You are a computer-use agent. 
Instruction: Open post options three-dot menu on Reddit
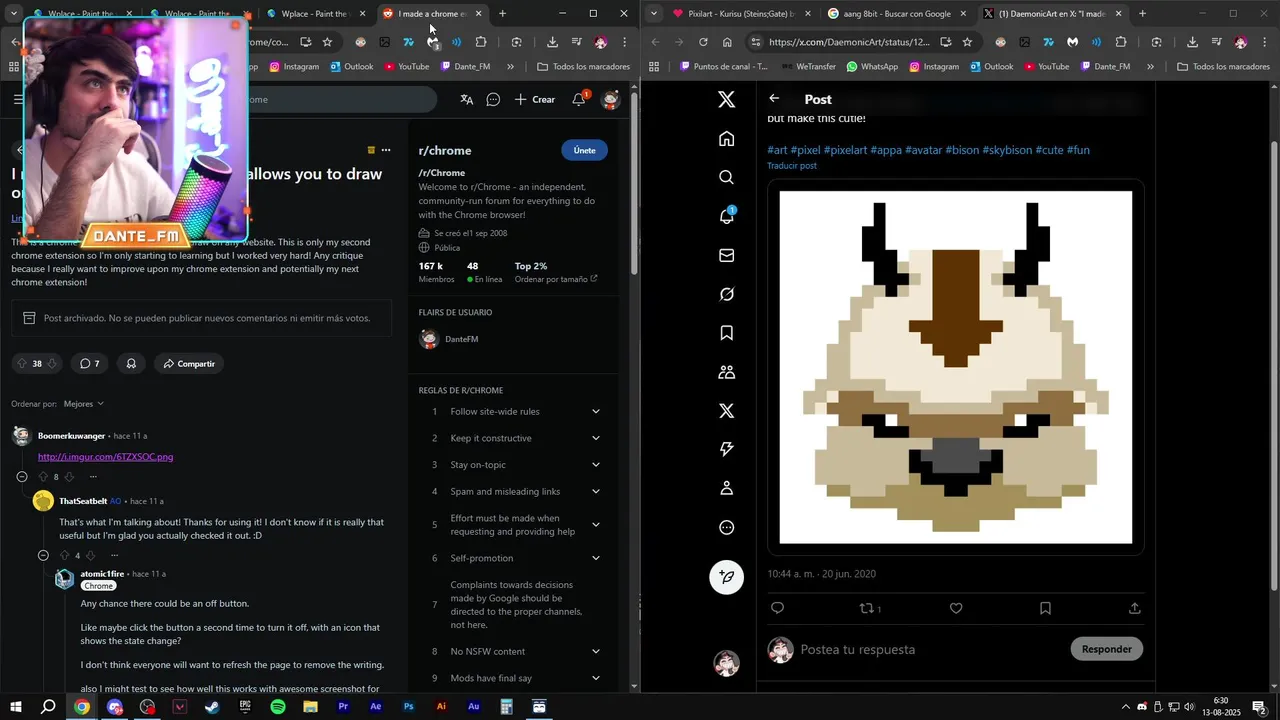click(386, 150)
